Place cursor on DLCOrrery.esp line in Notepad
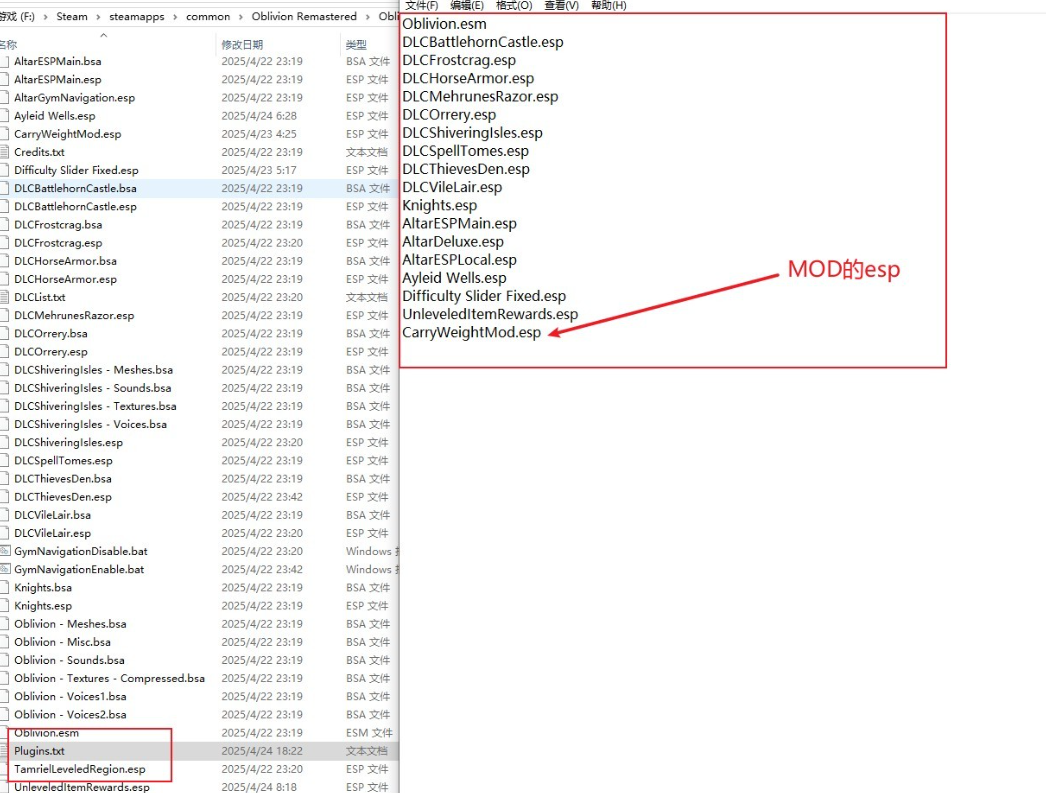This screenshot has width=1046, height=793. 449,115
